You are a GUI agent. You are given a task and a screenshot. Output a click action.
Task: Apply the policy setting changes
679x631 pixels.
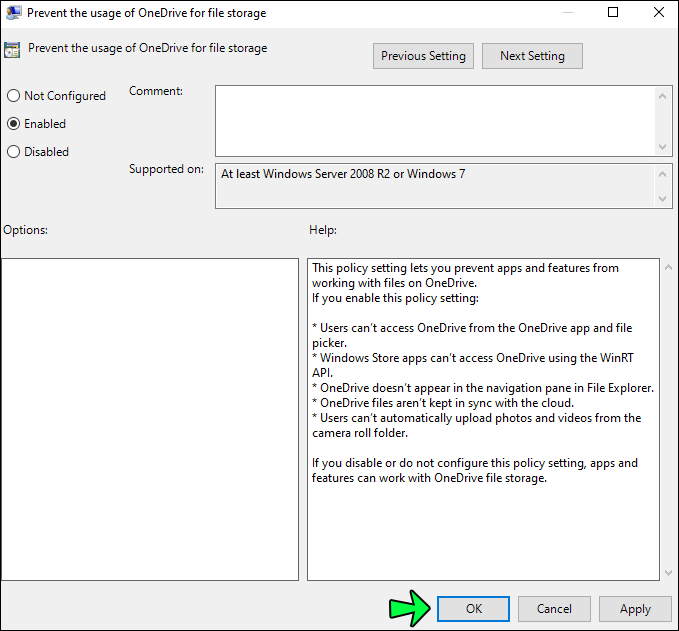click(x=635, y=609)
